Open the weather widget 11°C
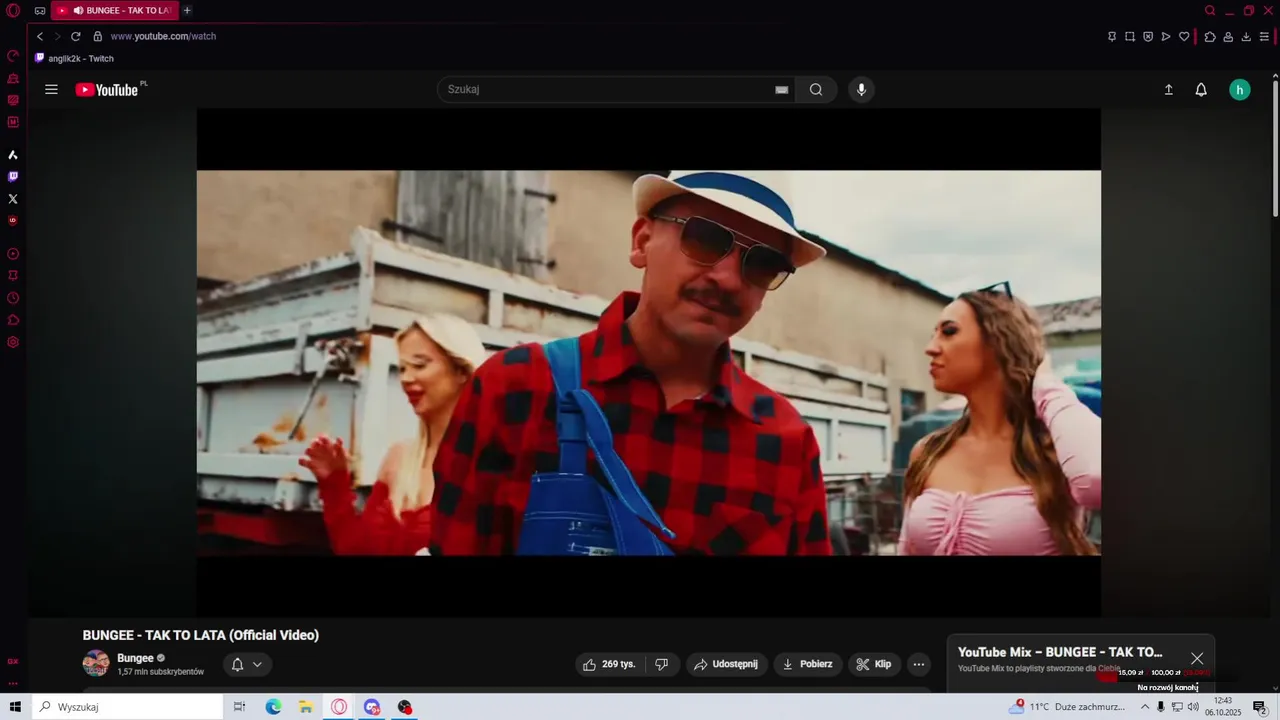Viewport: 1280px width, 720px height. (x=1068, y=707)
